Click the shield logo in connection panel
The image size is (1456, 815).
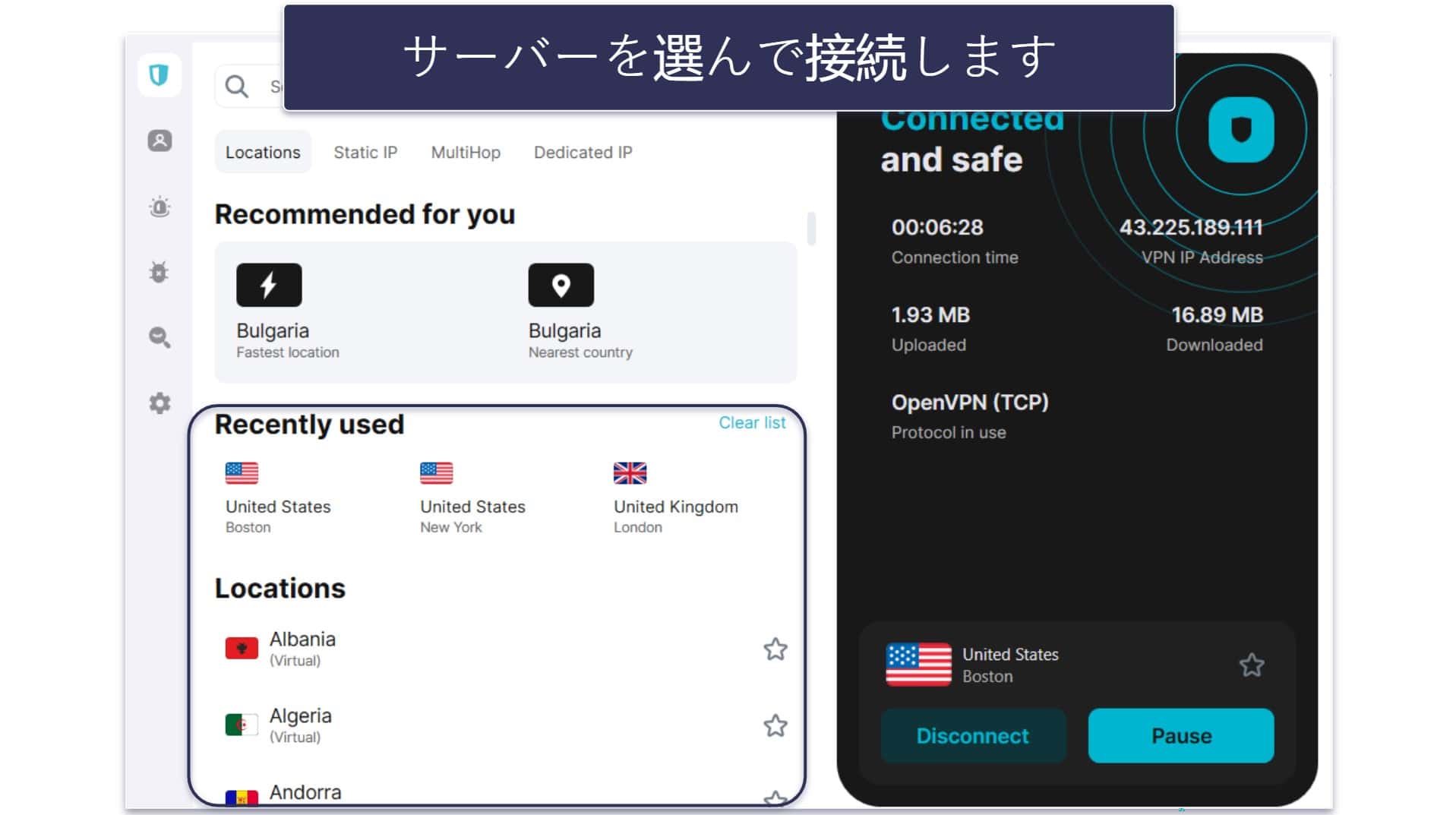click(1241, 130)
